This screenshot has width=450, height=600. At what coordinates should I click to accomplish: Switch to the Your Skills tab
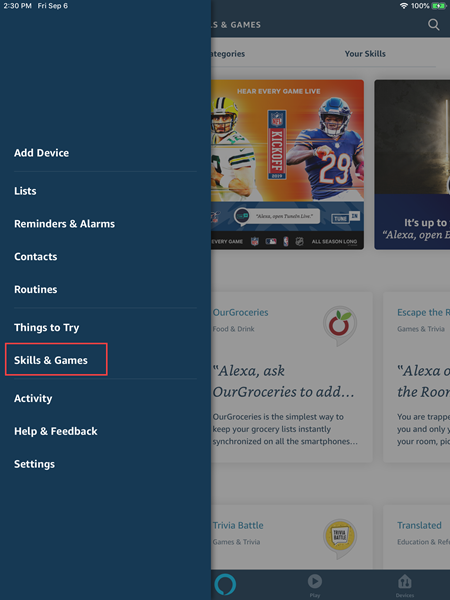365,54
